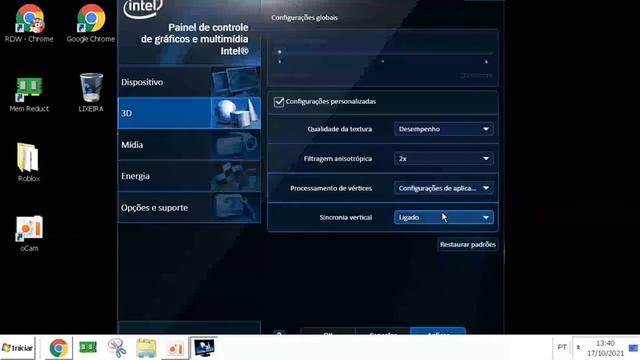Open Sincronia vertical dropdown

(444, 218)
